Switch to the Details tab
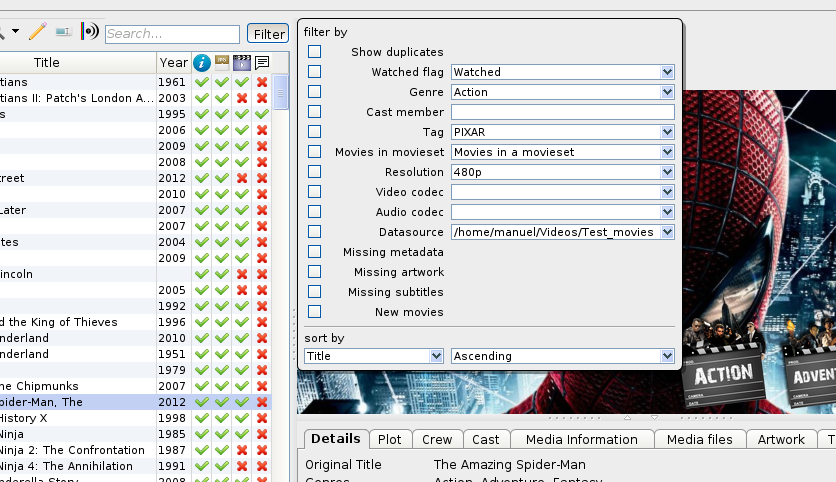This screenshot has width=836, height=482. (x=336, y=439)
